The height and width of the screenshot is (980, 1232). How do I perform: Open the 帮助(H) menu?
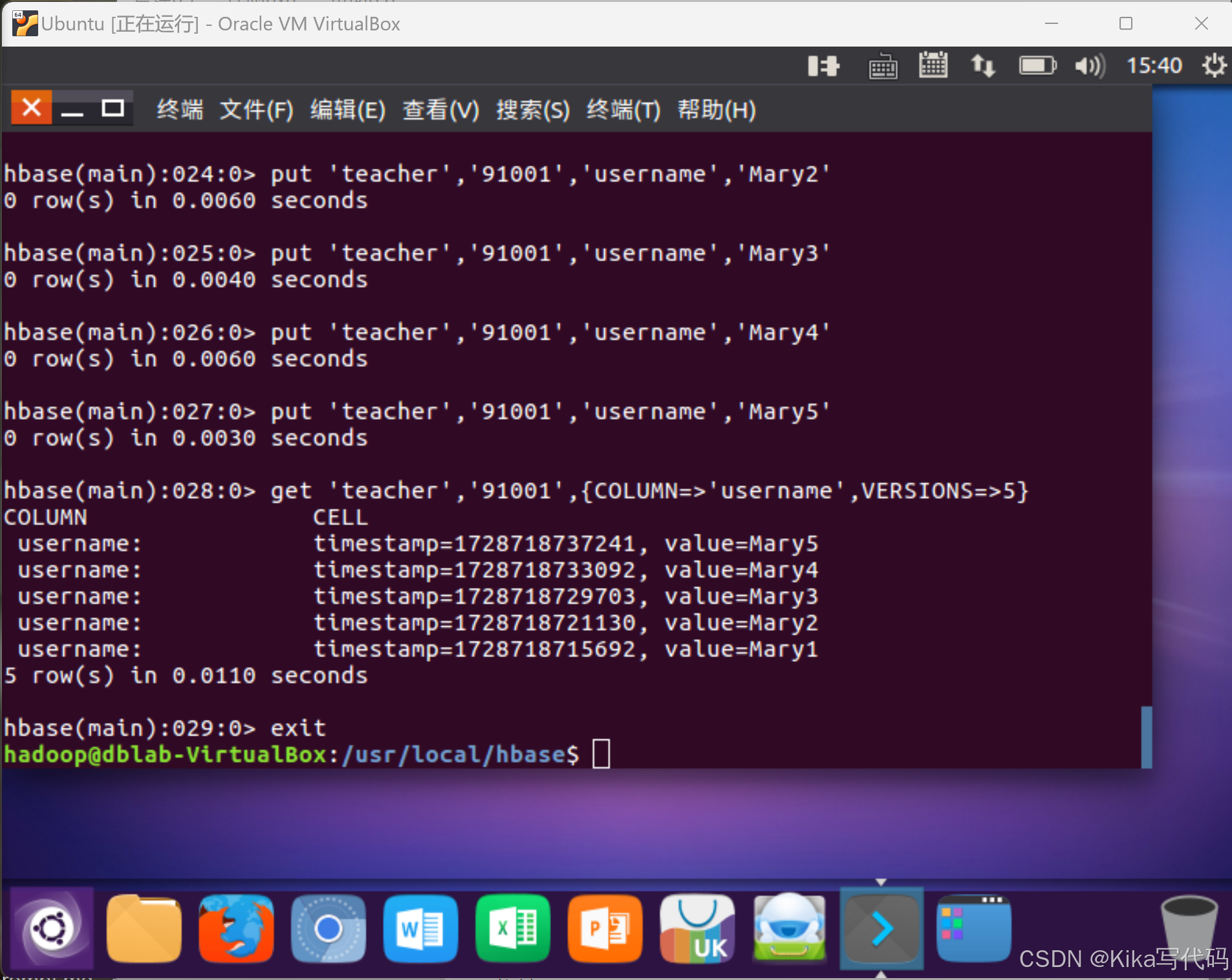[x=716, y=109]
